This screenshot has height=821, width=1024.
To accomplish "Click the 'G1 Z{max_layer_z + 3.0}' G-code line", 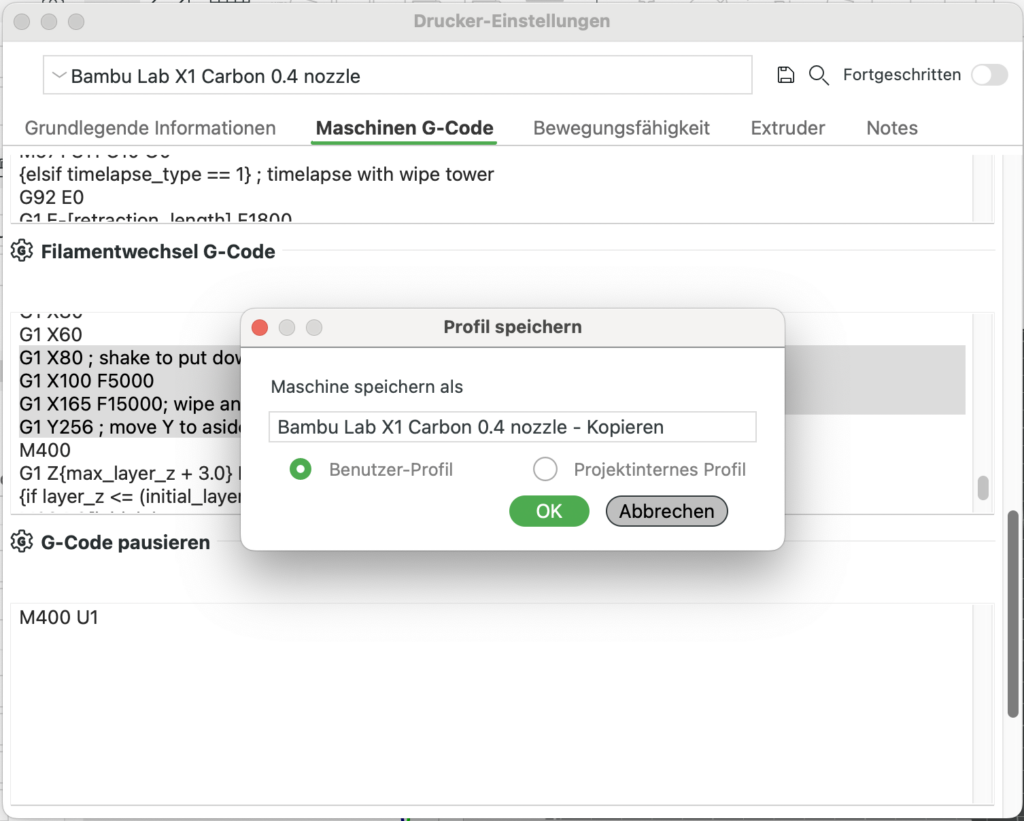I will [x=131, y=473].
